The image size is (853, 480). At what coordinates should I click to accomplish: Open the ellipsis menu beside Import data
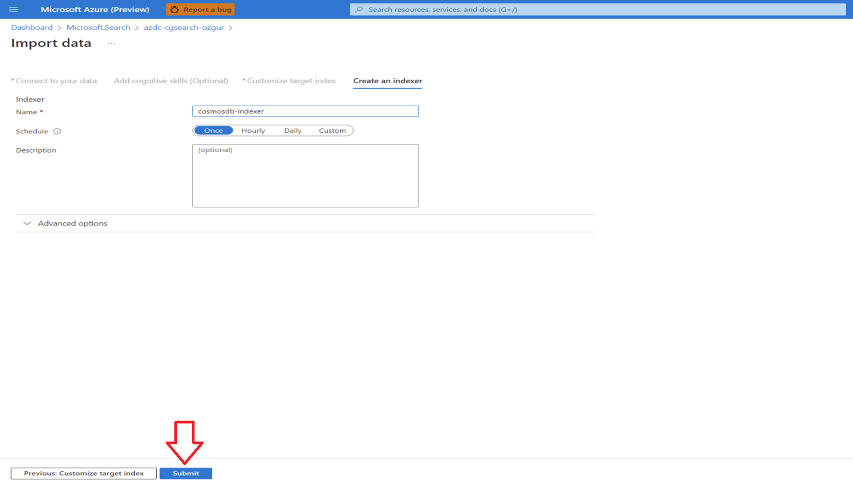point(111,43)
